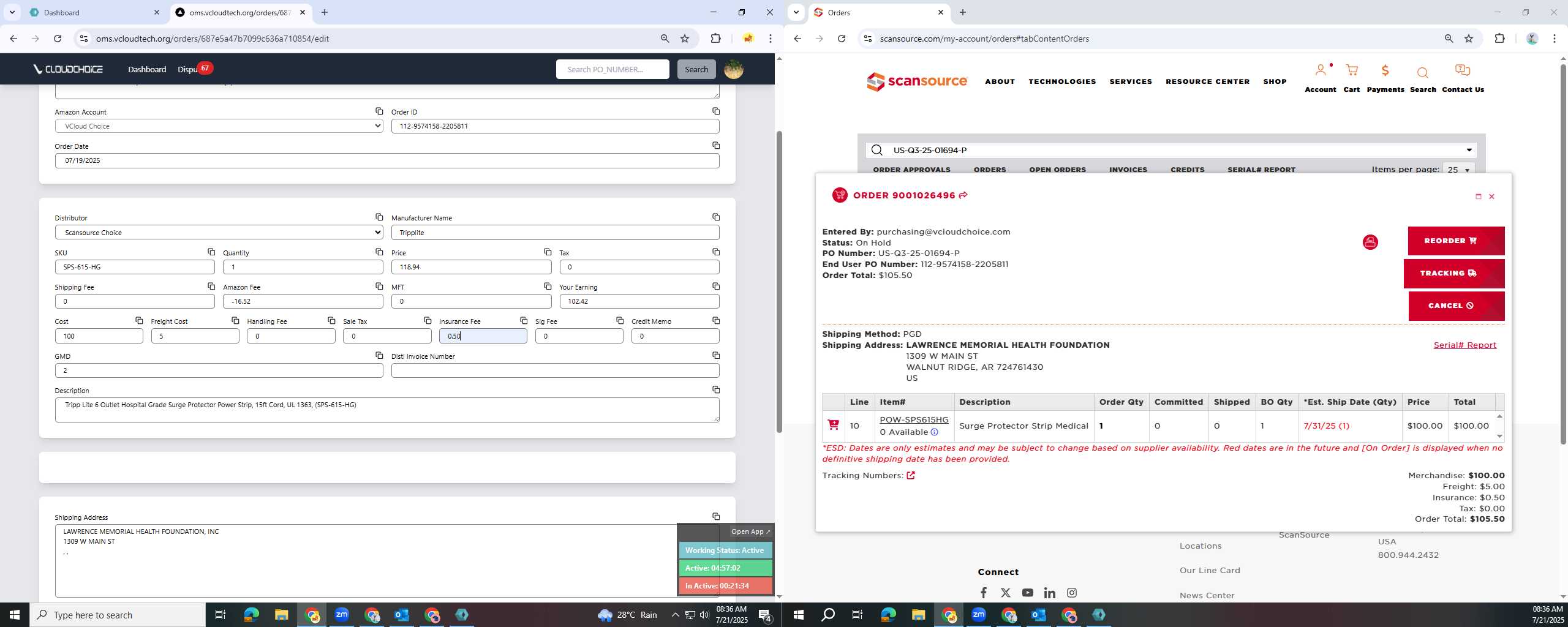Click the print order icon beside Reorder
1568x627 pixels.
click(x=1370, y=242)
